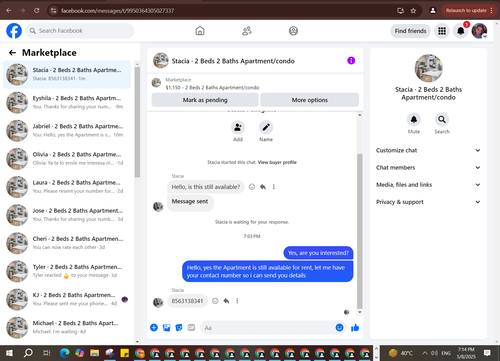Attach a photo in the composer
This screenshot has width=500, height=361.
(166, 328)
